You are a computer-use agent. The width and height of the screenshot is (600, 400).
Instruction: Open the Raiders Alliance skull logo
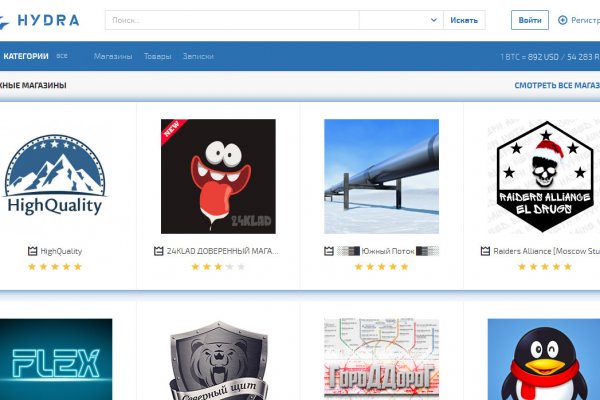pos(545,177)
